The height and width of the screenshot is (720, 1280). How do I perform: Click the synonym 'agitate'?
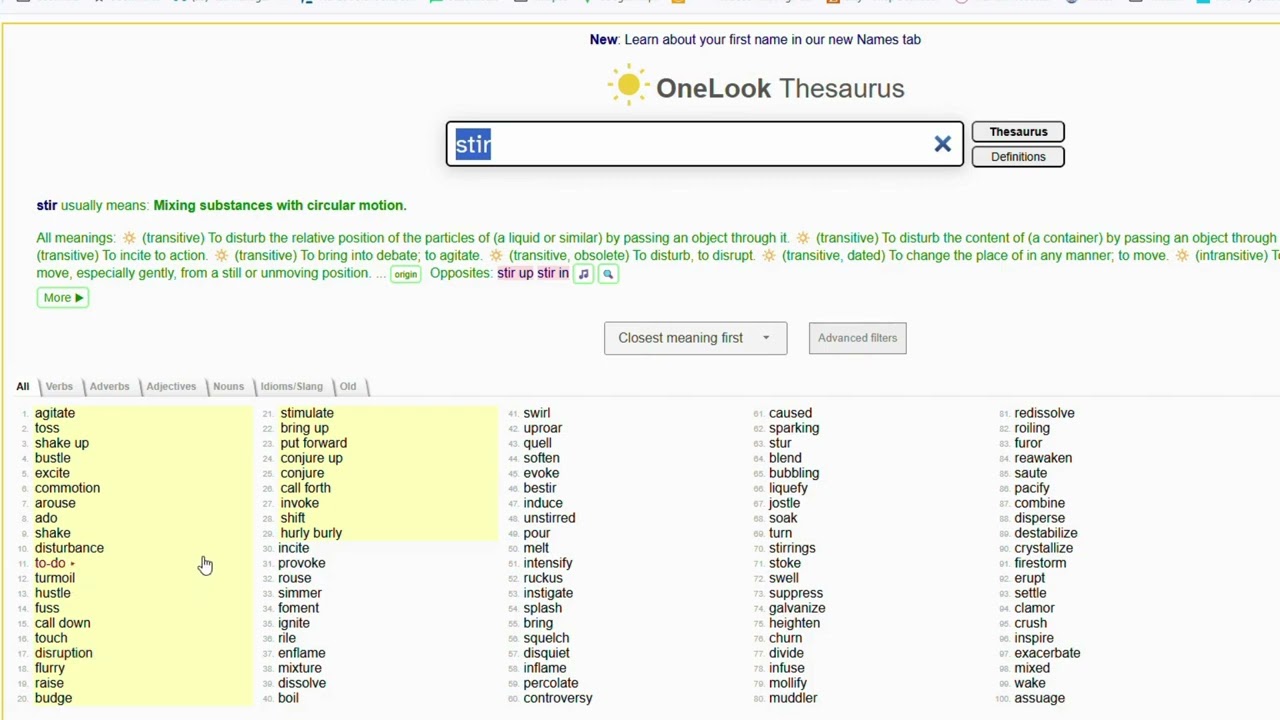(55, 413)
